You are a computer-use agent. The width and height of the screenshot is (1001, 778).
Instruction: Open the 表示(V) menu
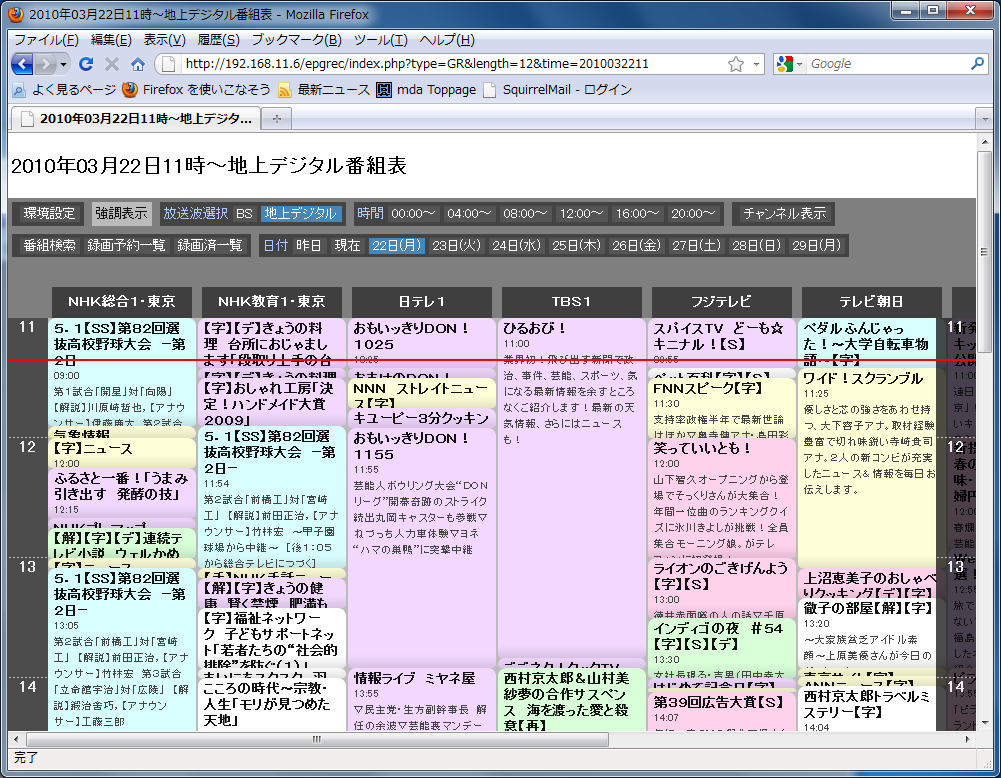(164, 40)
